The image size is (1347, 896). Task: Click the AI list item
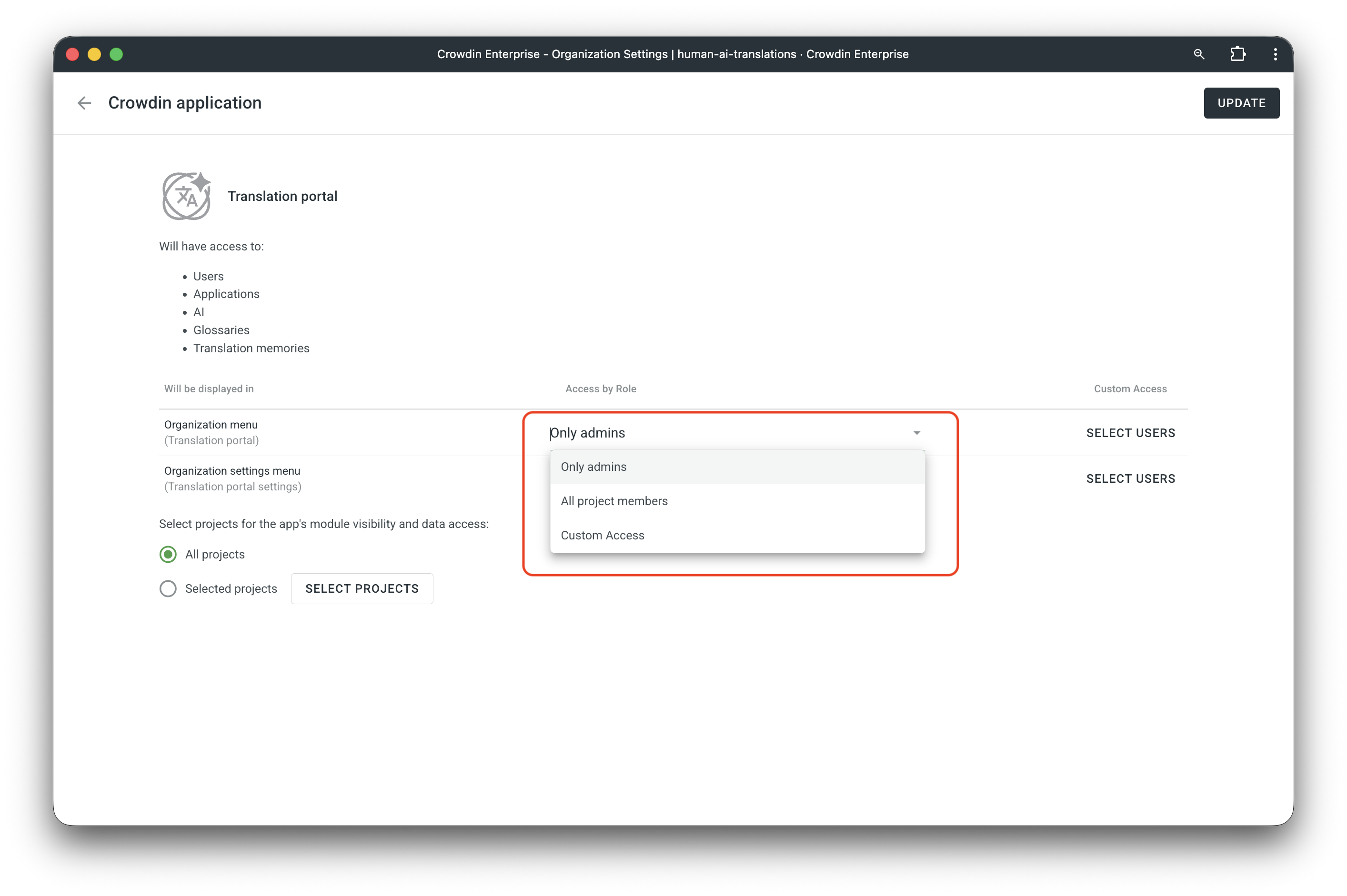pos(199,312)
